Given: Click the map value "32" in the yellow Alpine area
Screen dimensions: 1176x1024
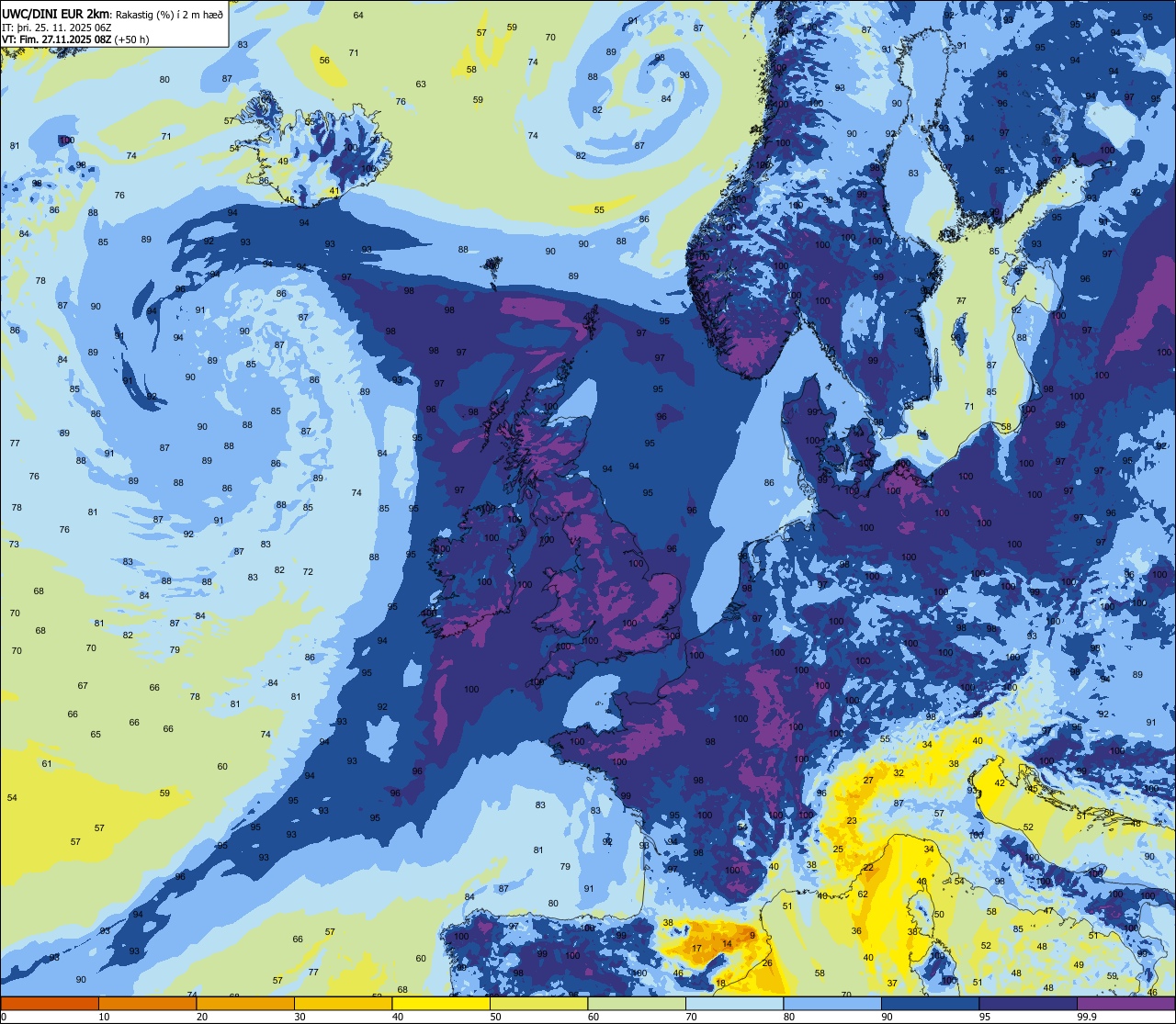Looking at the screenshot, I should [x=899, y=772].
